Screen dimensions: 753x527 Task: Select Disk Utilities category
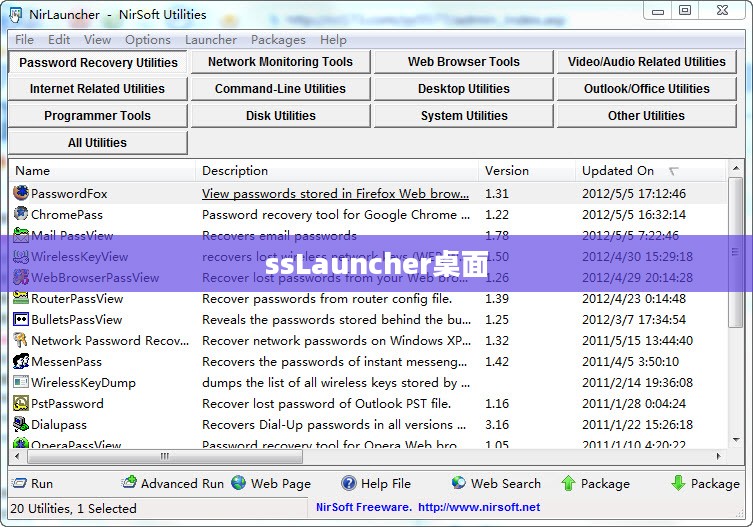coord(280,116)
